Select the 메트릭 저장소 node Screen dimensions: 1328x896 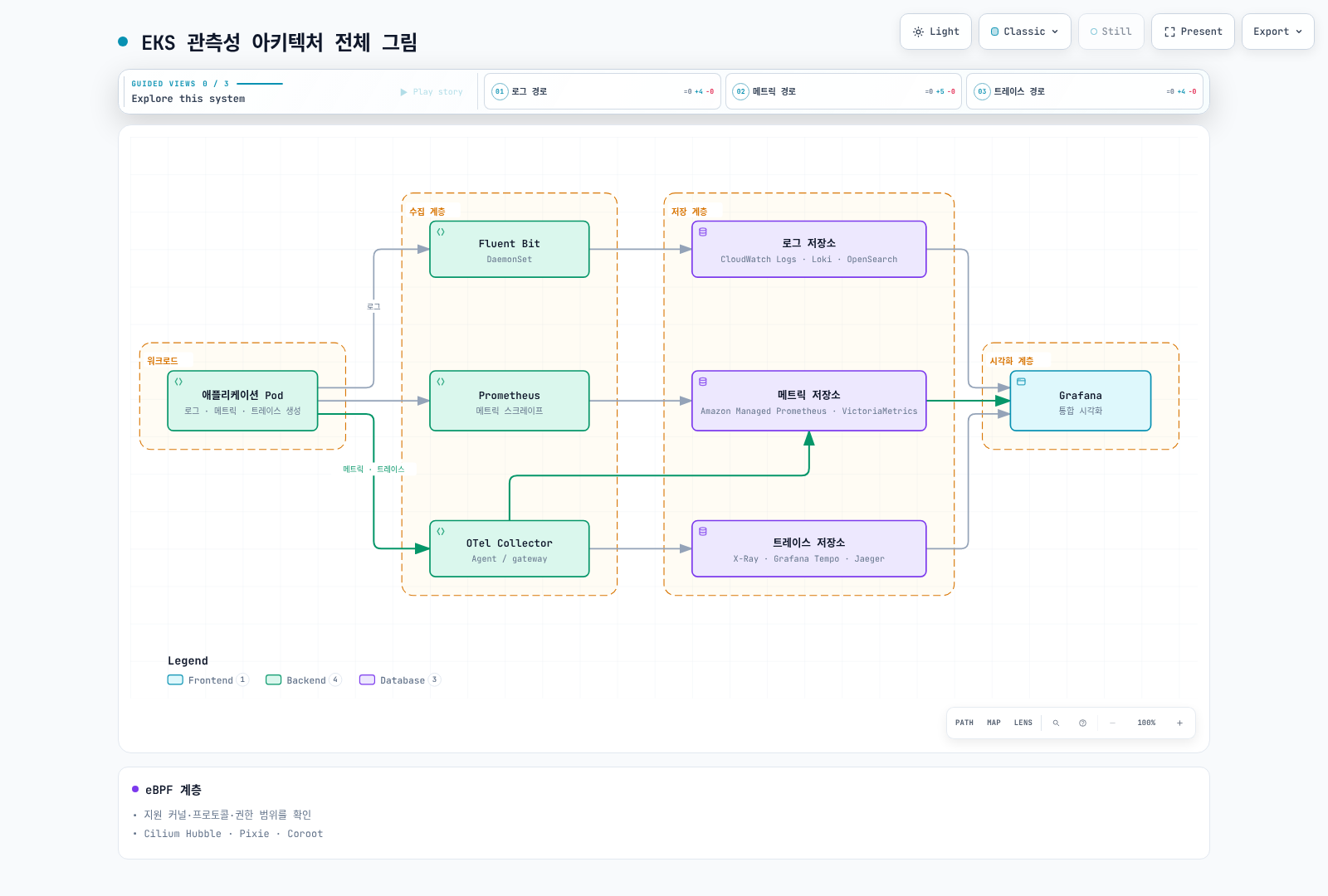[809, 401]
